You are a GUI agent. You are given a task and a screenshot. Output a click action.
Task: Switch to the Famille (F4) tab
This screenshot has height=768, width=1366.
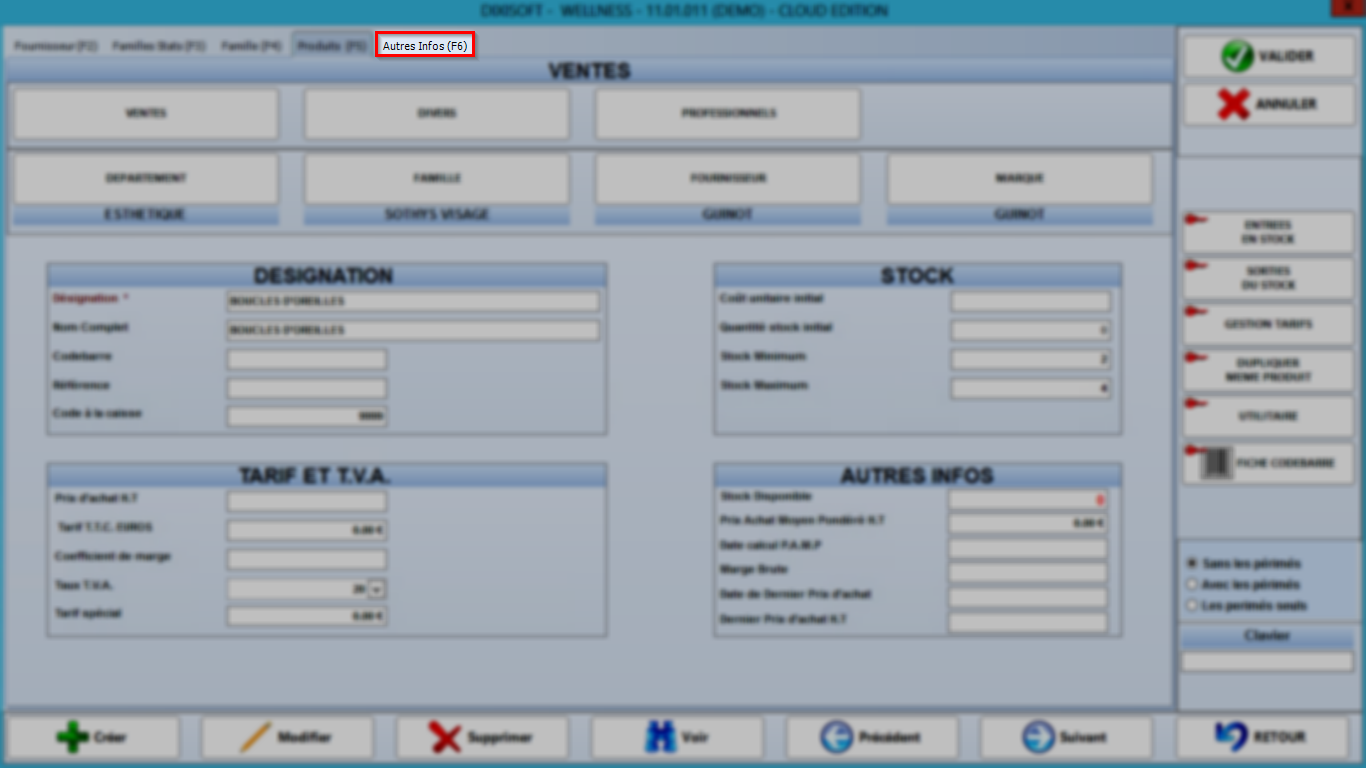point(251,46)
